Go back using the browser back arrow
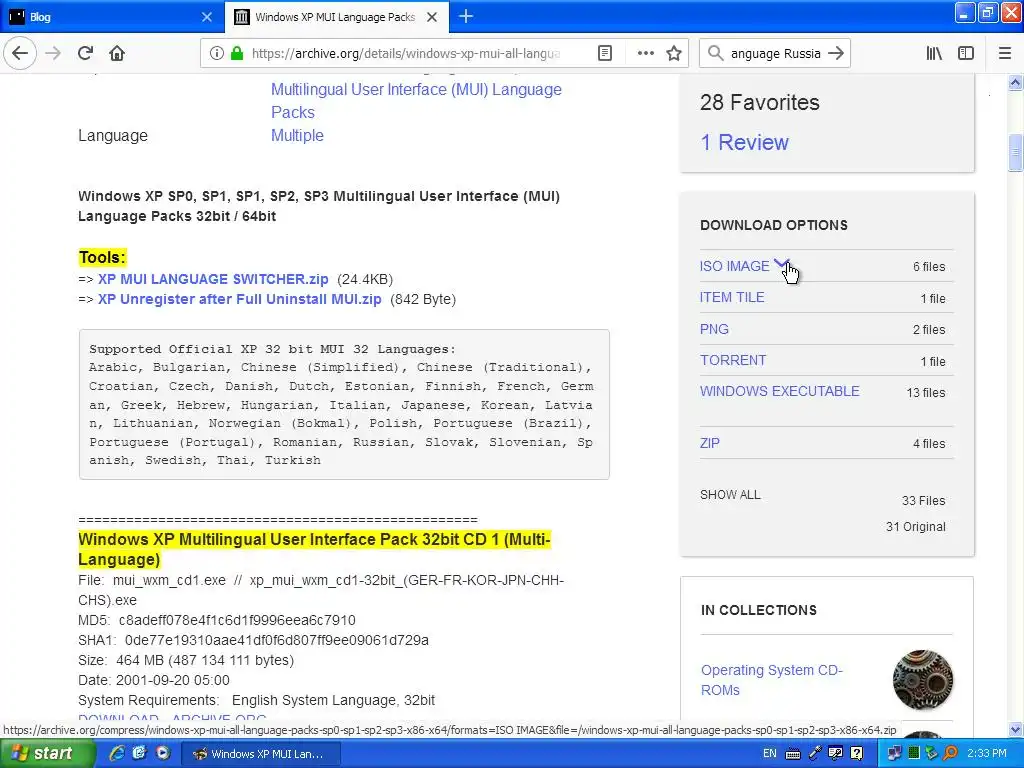 point(20,53)
